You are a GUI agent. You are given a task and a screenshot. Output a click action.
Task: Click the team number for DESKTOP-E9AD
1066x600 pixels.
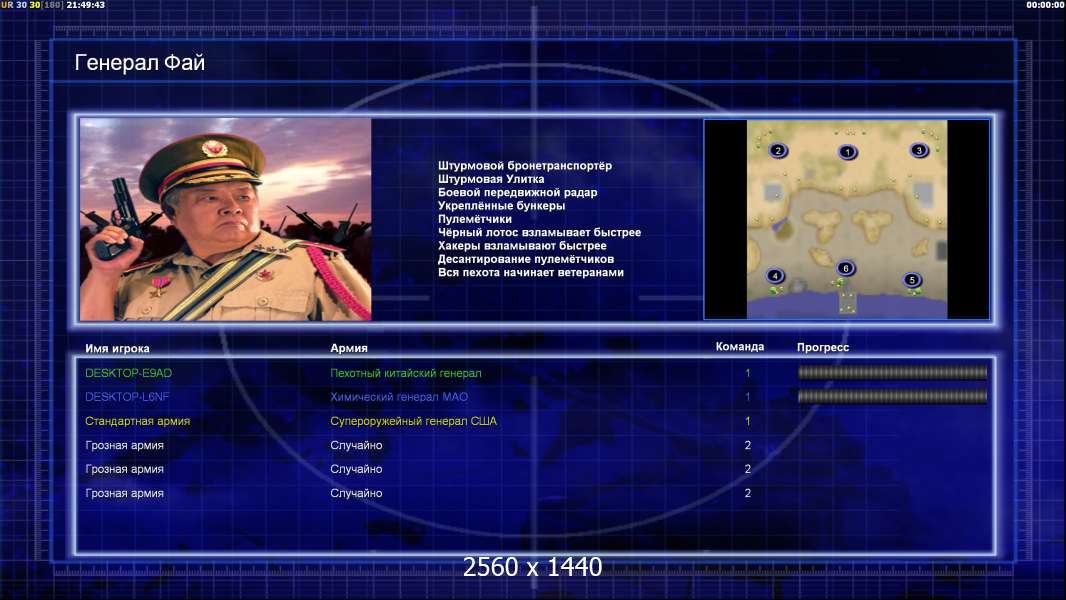pyautogui.click(x=747, y=373)
